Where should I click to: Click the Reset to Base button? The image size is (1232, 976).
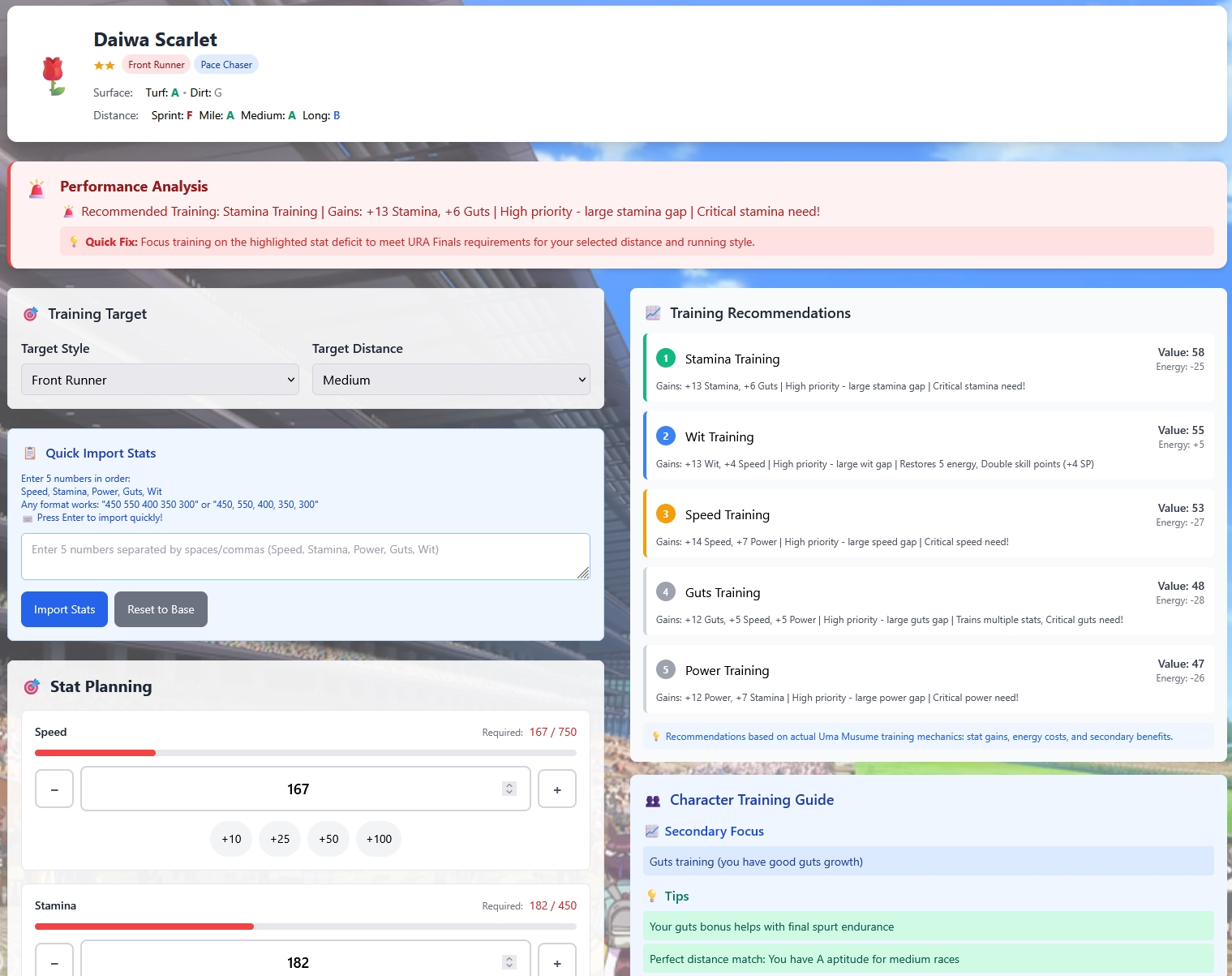[x=161, y=609]
